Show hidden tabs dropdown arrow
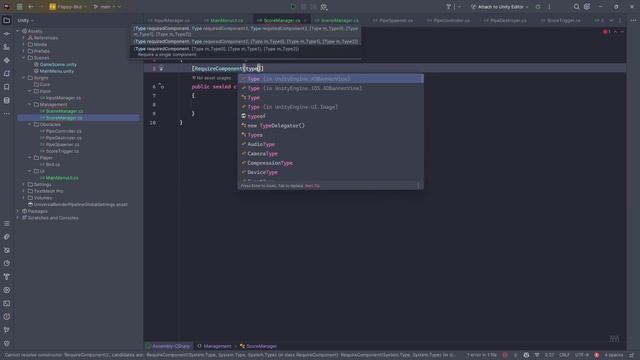This screenshot has height=360, width=640. point(611,20)
